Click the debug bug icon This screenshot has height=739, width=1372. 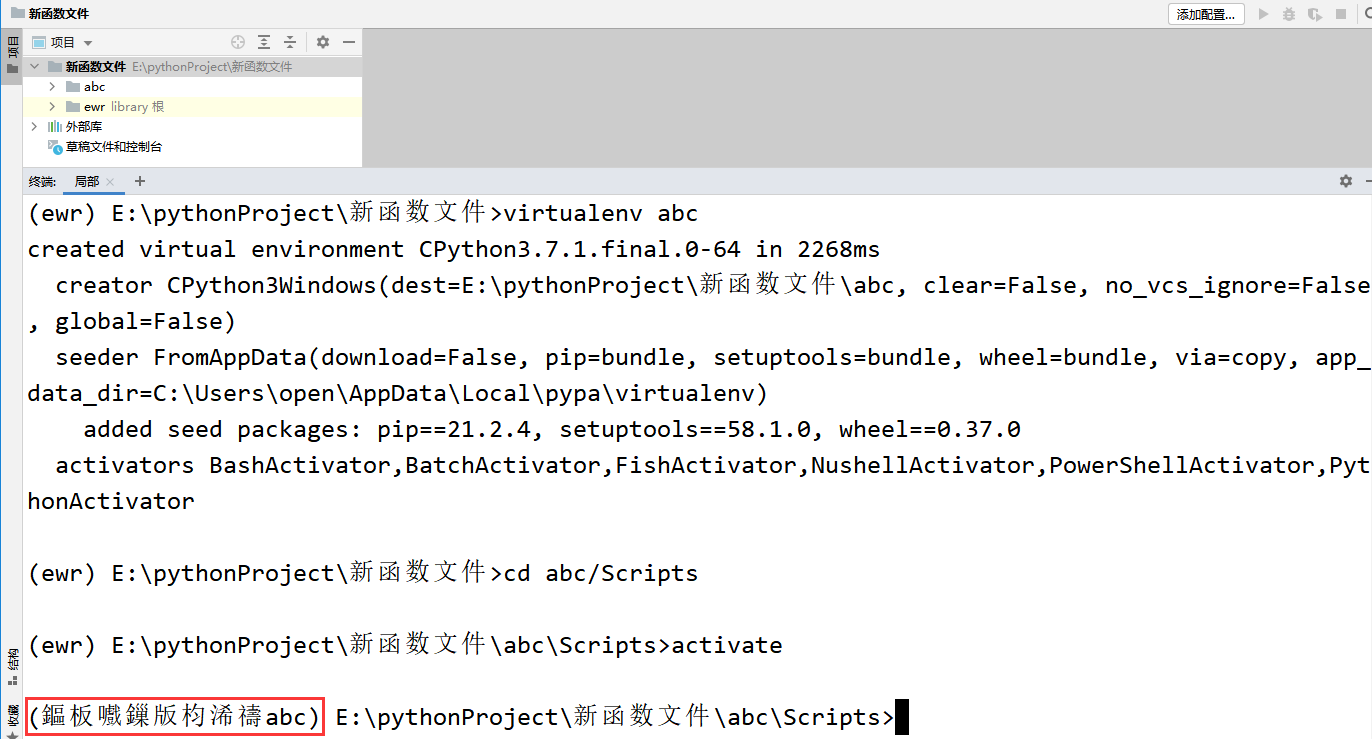pyautogui.click(x=1289, y=14)
